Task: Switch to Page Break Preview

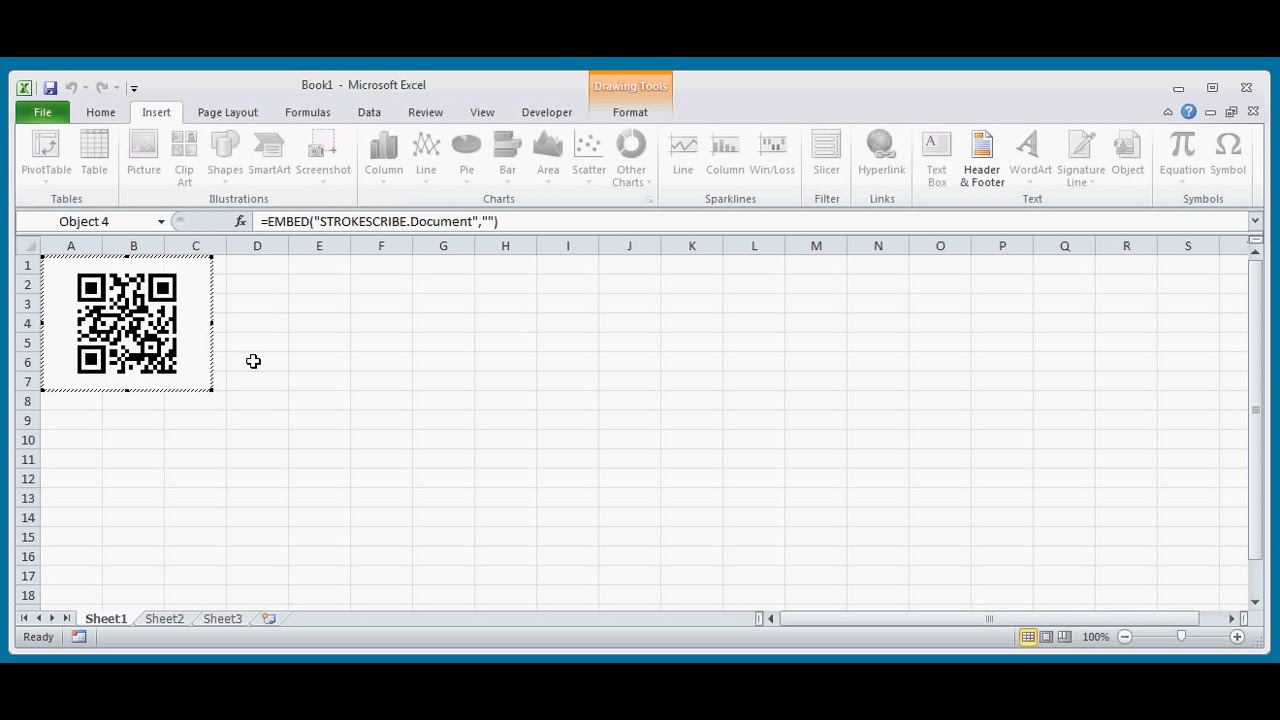Action: point(1064,637)
